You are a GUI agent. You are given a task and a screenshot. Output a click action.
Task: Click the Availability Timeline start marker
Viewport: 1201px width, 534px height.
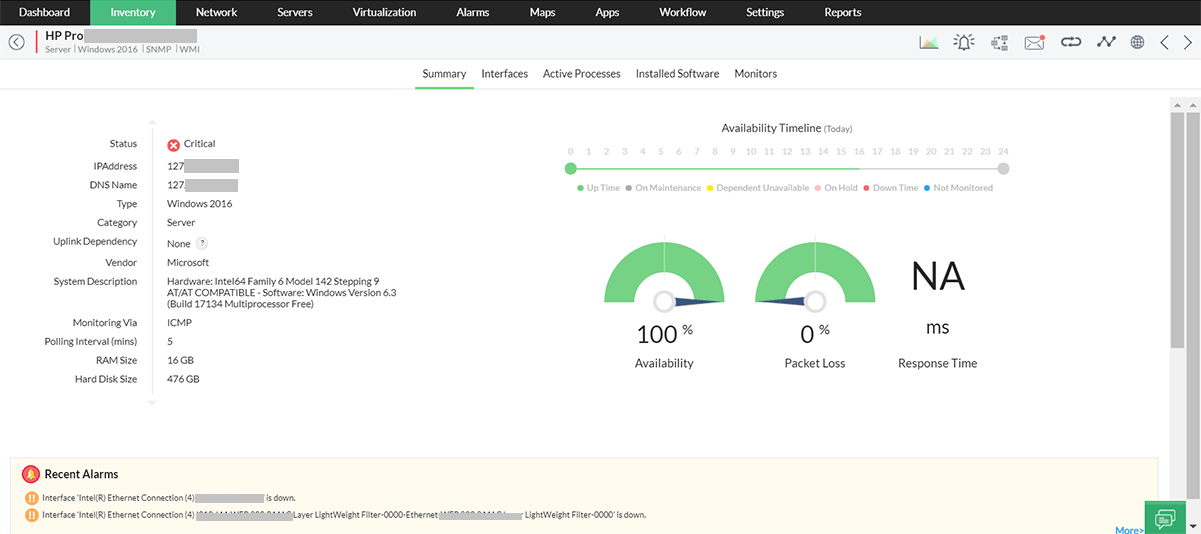coord(570,169)
